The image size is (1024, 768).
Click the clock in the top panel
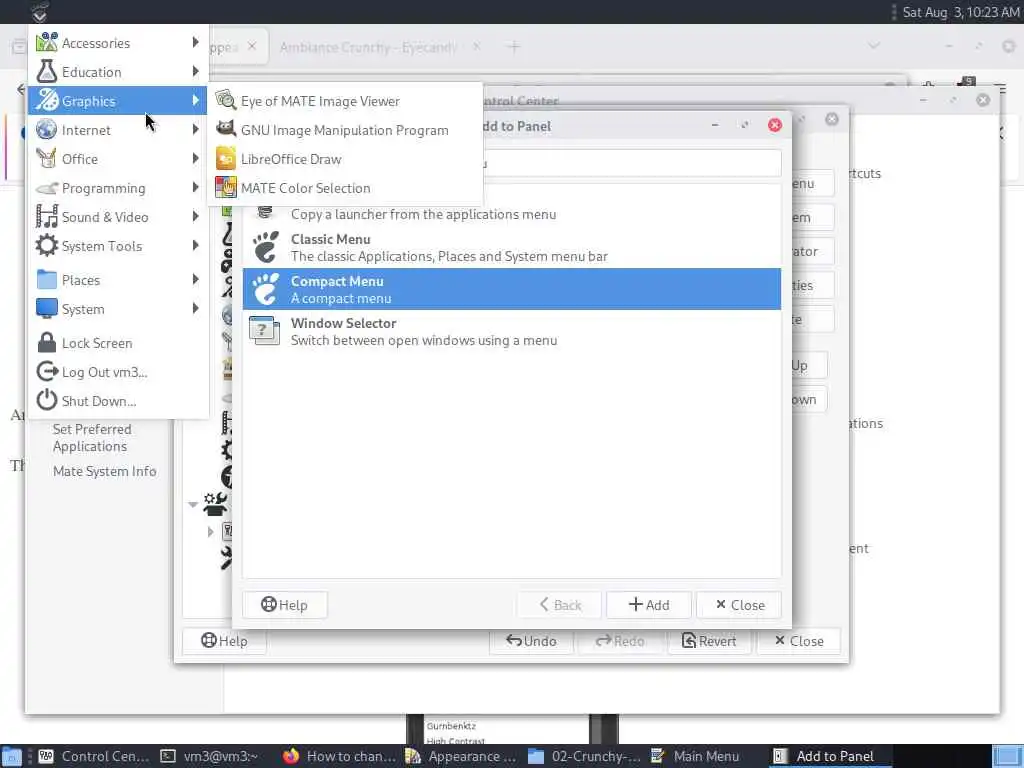[960, 12]
